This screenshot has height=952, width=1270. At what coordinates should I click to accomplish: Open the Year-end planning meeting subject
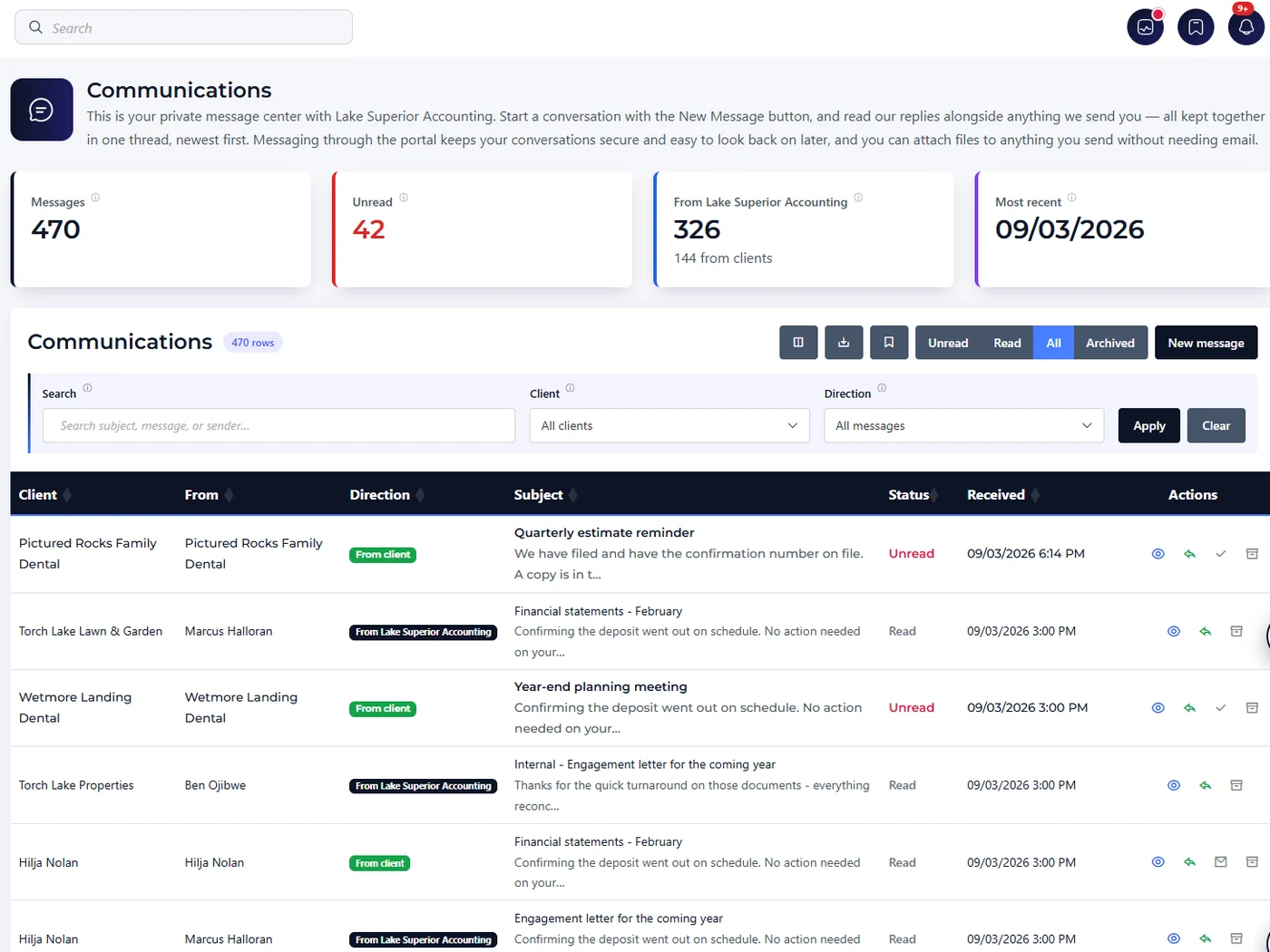click(601, 687)
